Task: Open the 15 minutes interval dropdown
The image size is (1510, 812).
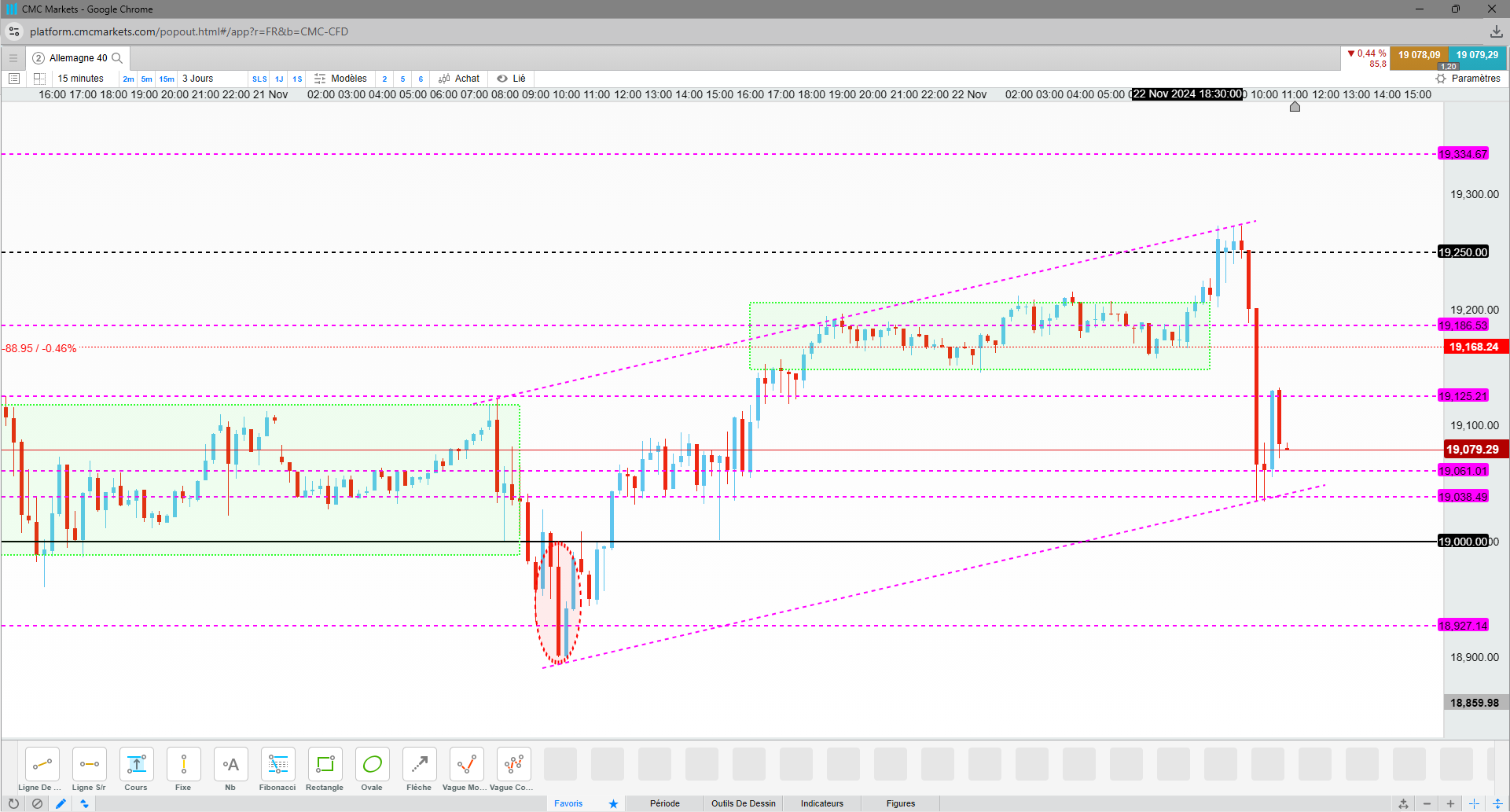Action: click(81, 79)
